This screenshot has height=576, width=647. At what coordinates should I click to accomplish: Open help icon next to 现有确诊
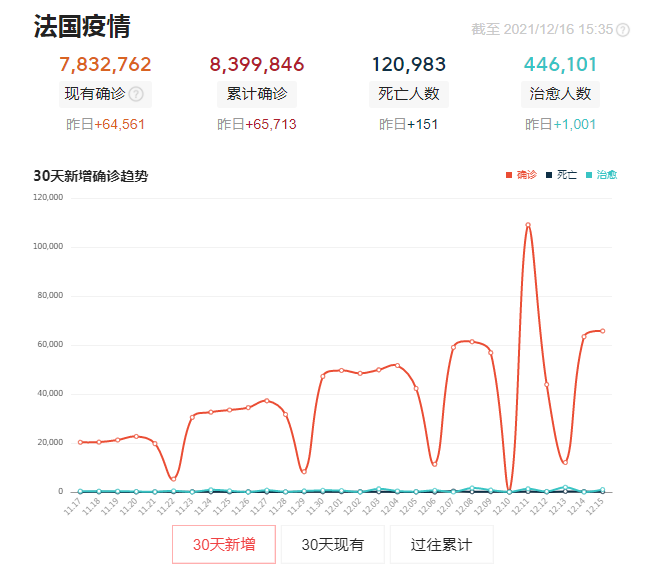pyautogui.click(x=136, y=94)
